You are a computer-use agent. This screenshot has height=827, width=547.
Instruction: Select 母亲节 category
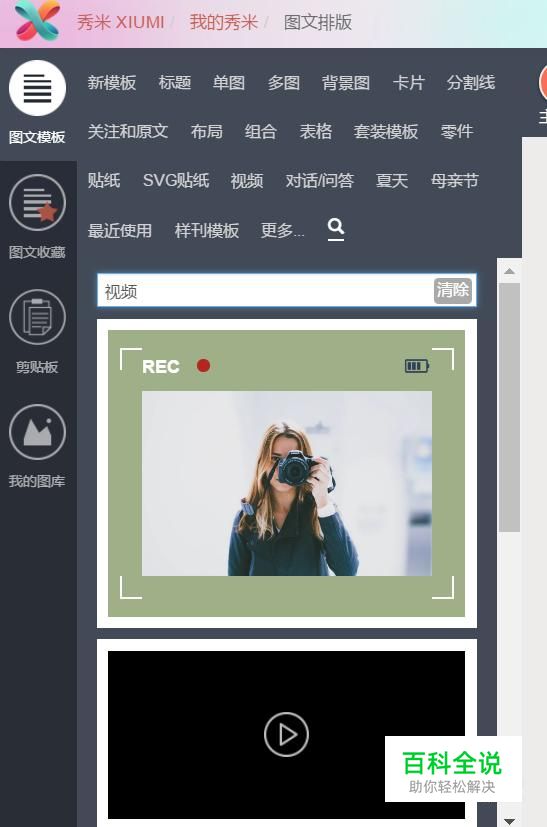coord(455,180)
